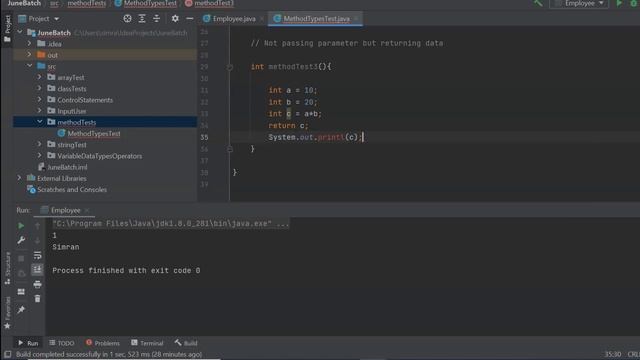The image size is (640, 360).
Task: Collapse the methodTests package
Action: pos(40,122)
